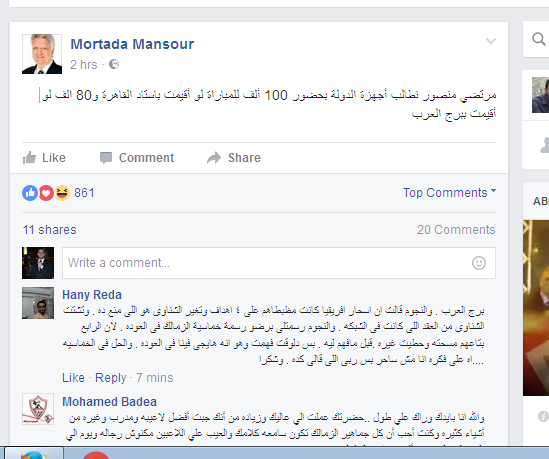Open Mortada Mansour profile name link
The image size is (549, 459).
132,44
